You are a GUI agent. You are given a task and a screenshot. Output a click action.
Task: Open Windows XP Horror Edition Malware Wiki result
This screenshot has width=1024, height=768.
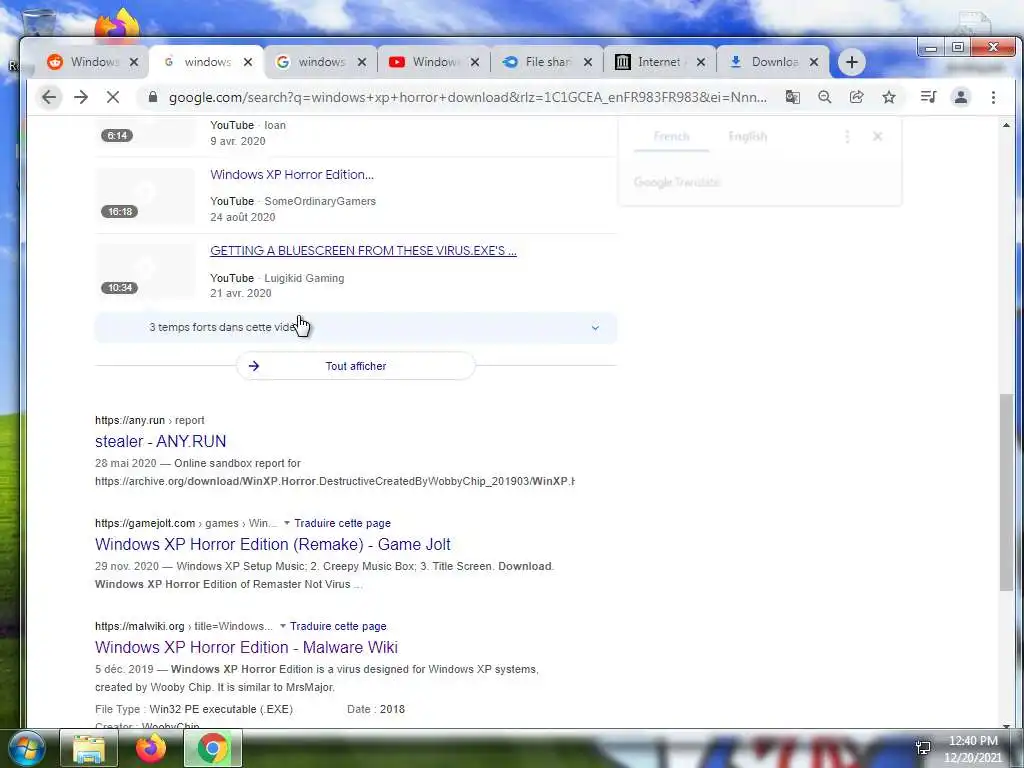[x=246, y=647]
